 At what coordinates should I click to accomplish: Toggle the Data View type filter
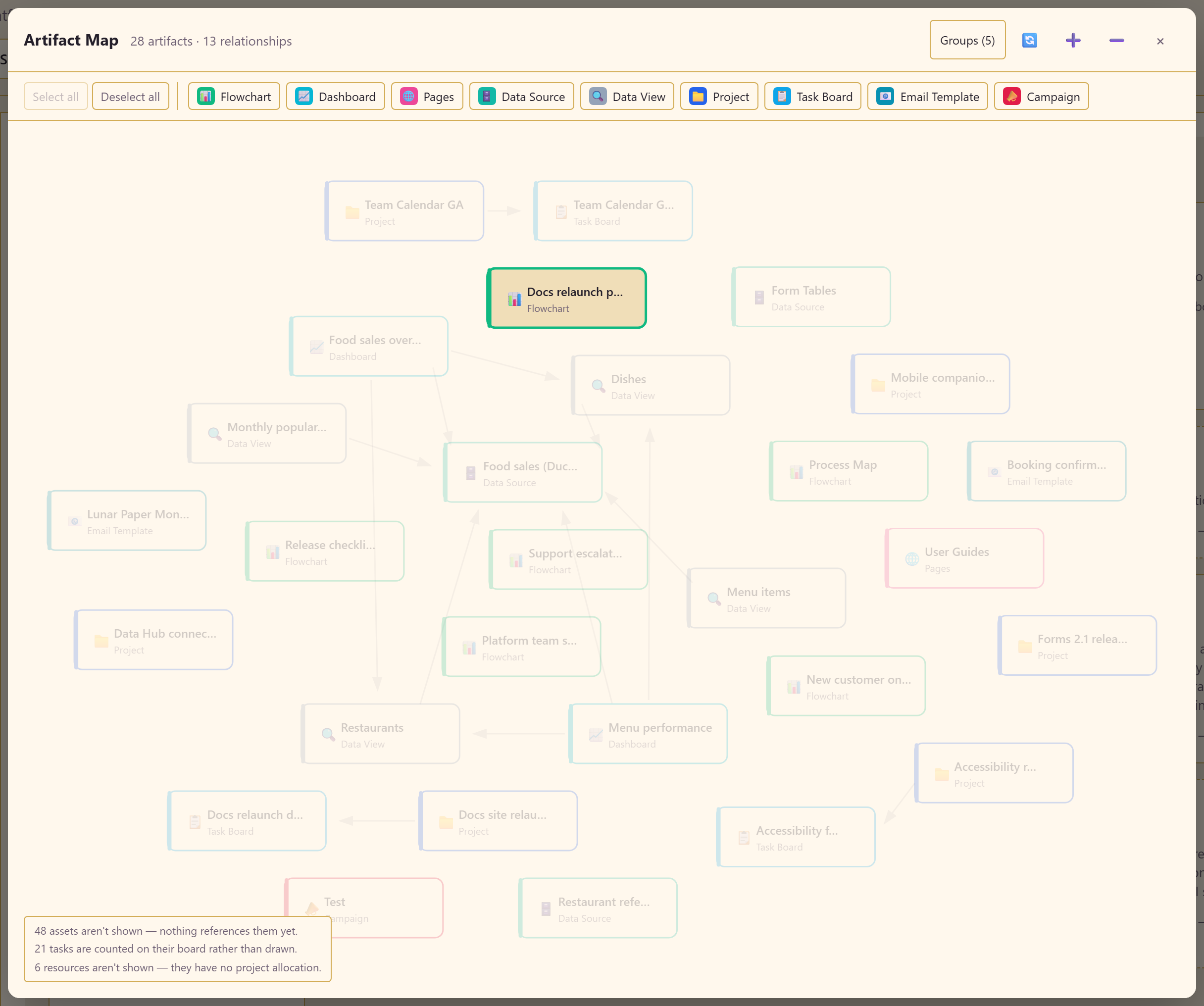(x=627, y=97)
